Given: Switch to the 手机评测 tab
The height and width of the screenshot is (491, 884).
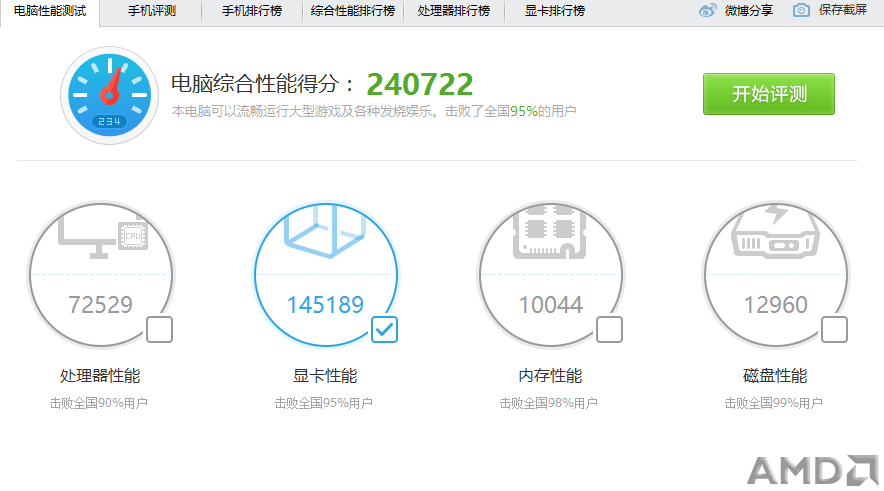Looking at the screenshot, I should 152,11.
